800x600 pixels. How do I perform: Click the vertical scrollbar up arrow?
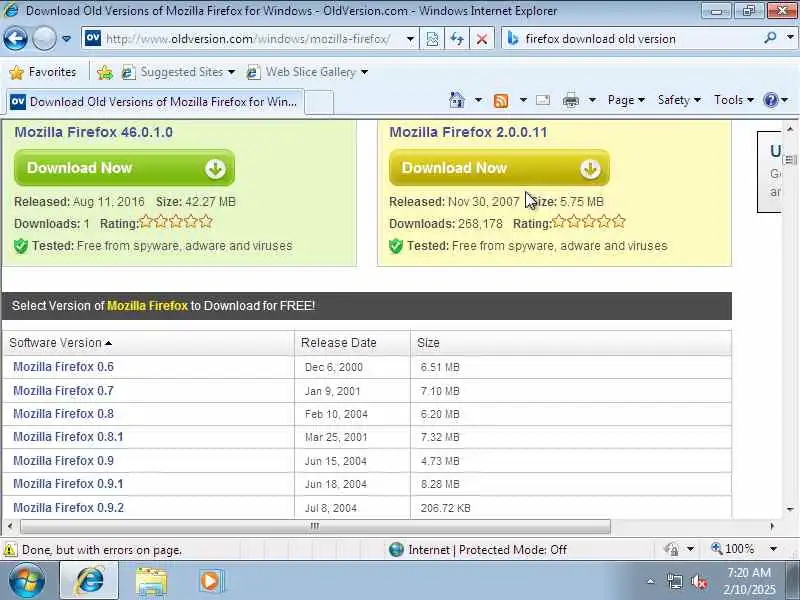coord(790,129)
